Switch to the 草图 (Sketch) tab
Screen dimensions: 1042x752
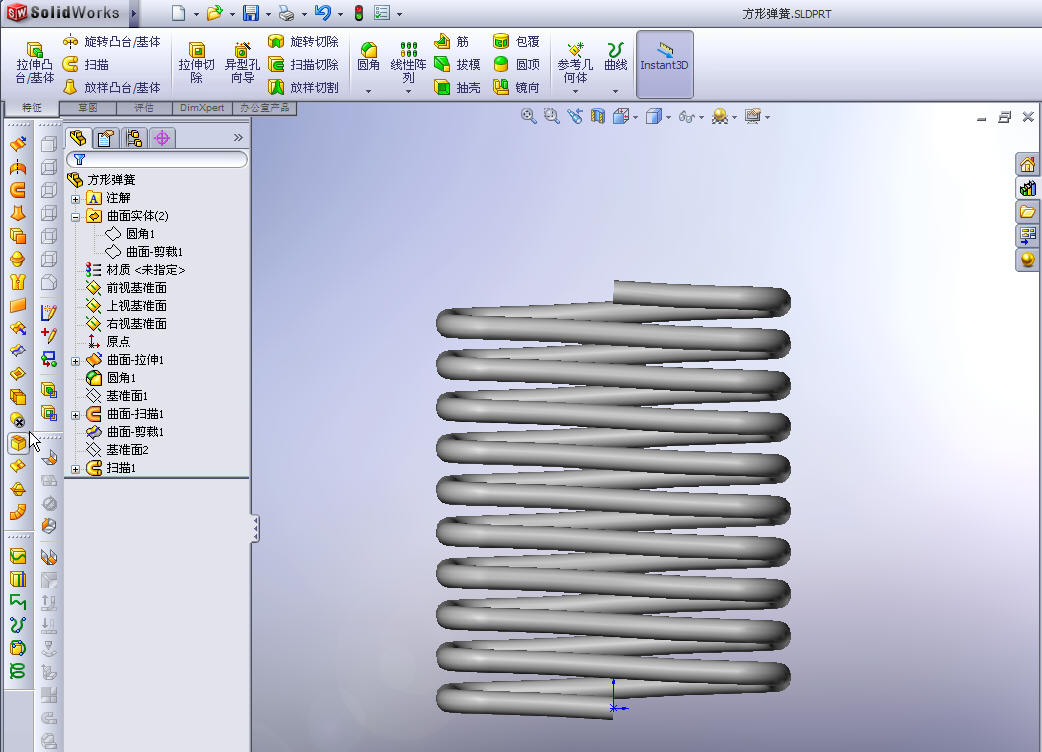pyautogui.click(x=88, y=108)
